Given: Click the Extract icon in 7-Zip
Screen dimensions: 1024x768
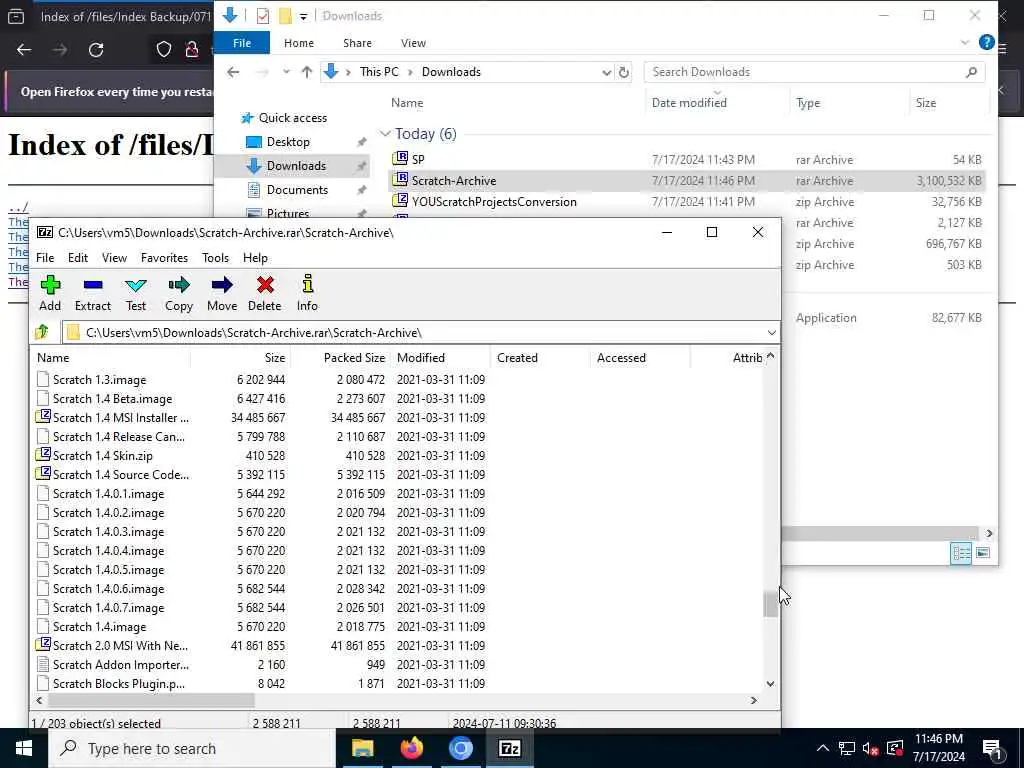Looking at the screenshot, I should click(x=93, y=293).
